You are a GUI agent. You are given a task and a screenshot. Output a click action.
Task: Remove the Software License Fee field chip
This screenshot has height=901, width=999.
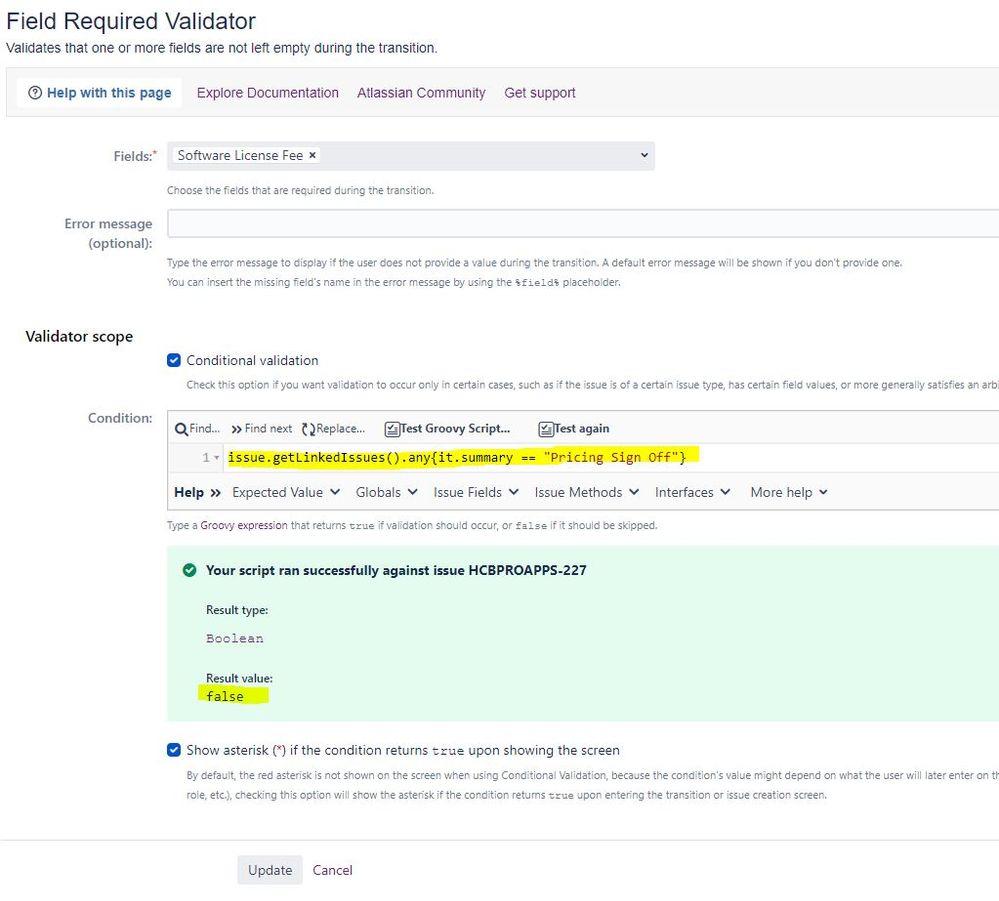(x=311, y=155)
